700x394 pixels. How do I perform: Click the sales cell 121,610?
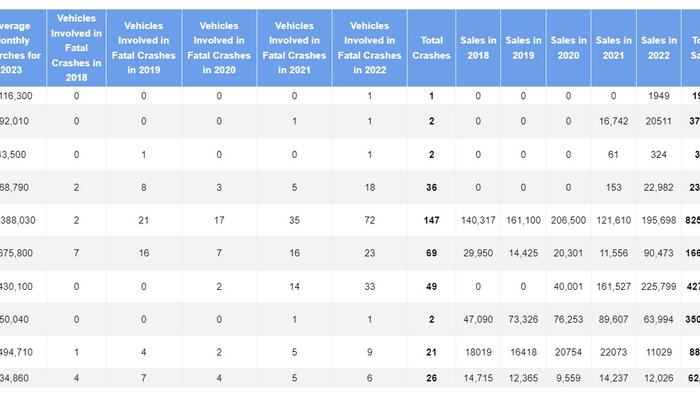pyautogui.click(x=613, y=220)
